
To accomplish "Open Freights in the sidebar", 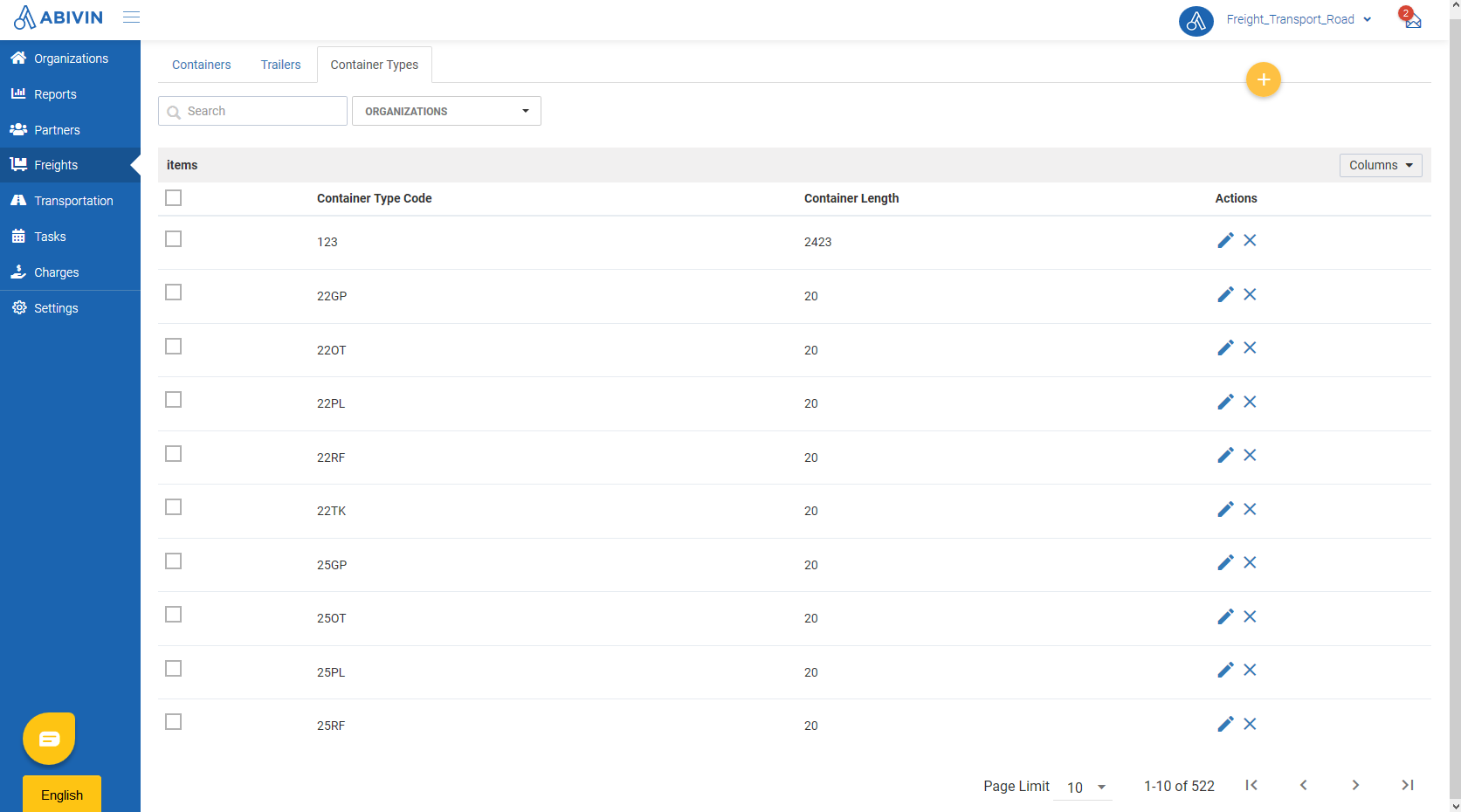I will pyautogui.click(x=70, y=165).
